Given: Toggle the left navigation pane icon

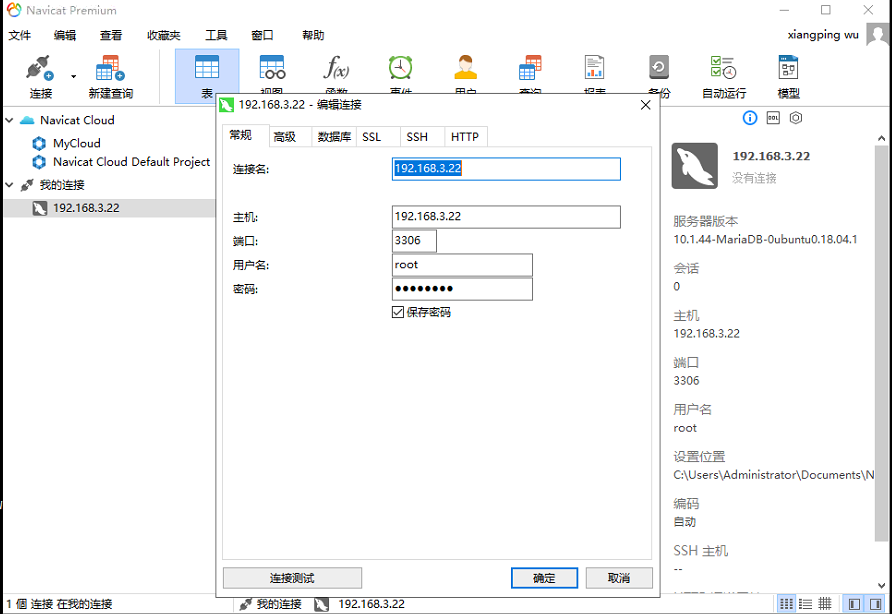Looking at the screenshot, I should pos(854,604).
